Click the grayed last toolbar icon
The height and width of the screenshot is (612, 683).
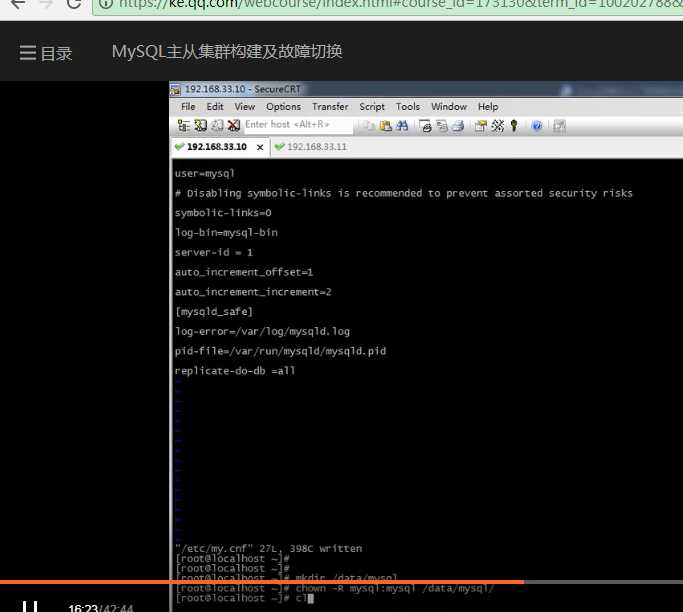[559, 126]
